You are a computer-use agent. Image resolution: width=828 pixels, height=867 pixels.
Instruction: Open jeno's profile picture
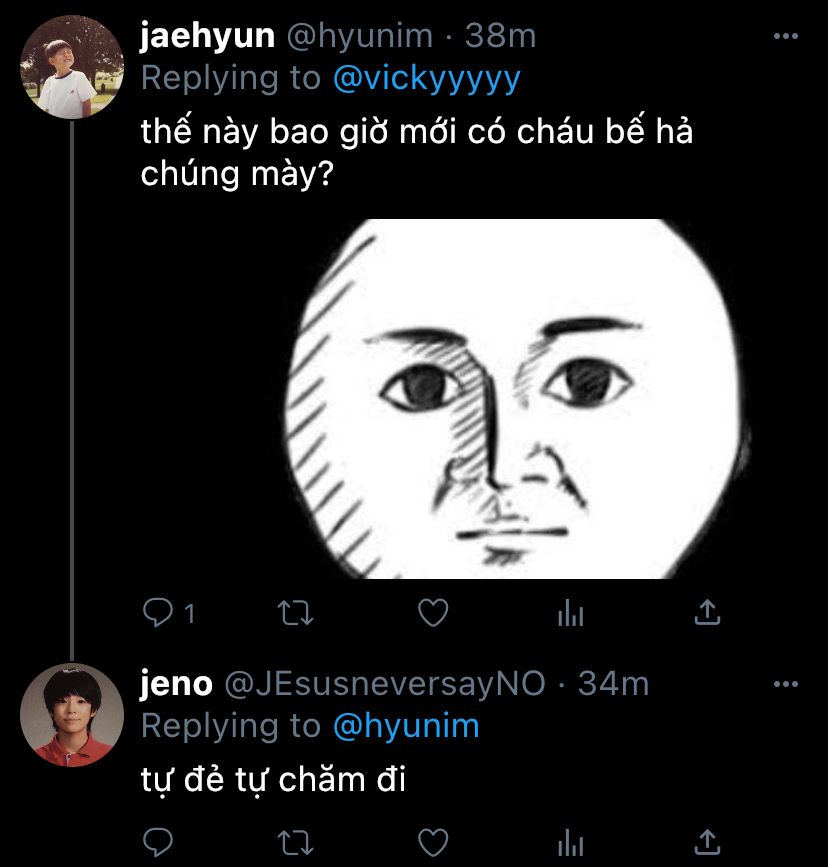coord(72,715)
